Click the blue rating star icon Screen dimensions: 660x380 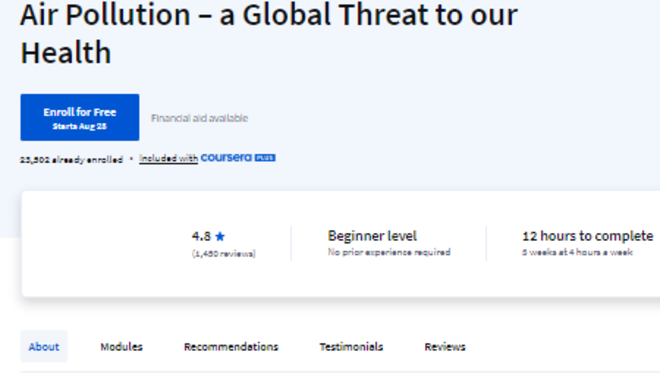220,237
